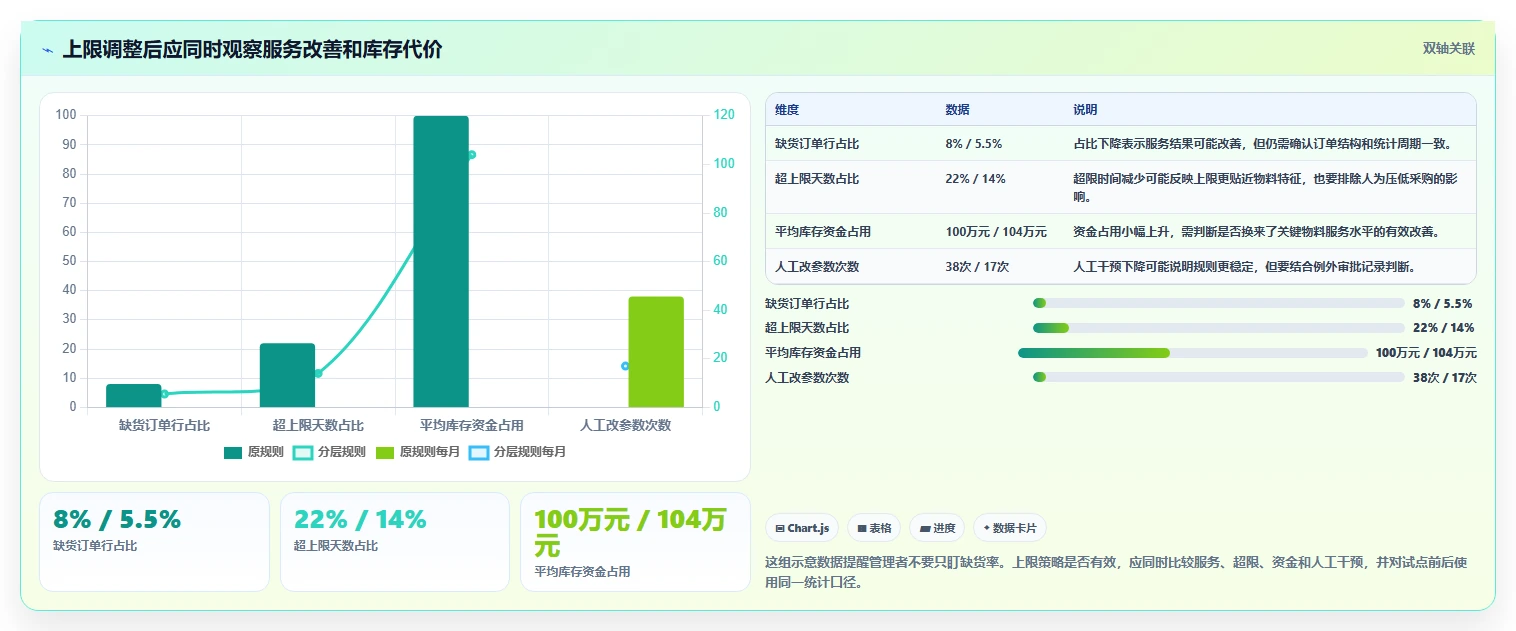Toggle the 原规则每月 legend entry
The width and height of the screenshot is (1516, 631).
(x=417, y=452)
